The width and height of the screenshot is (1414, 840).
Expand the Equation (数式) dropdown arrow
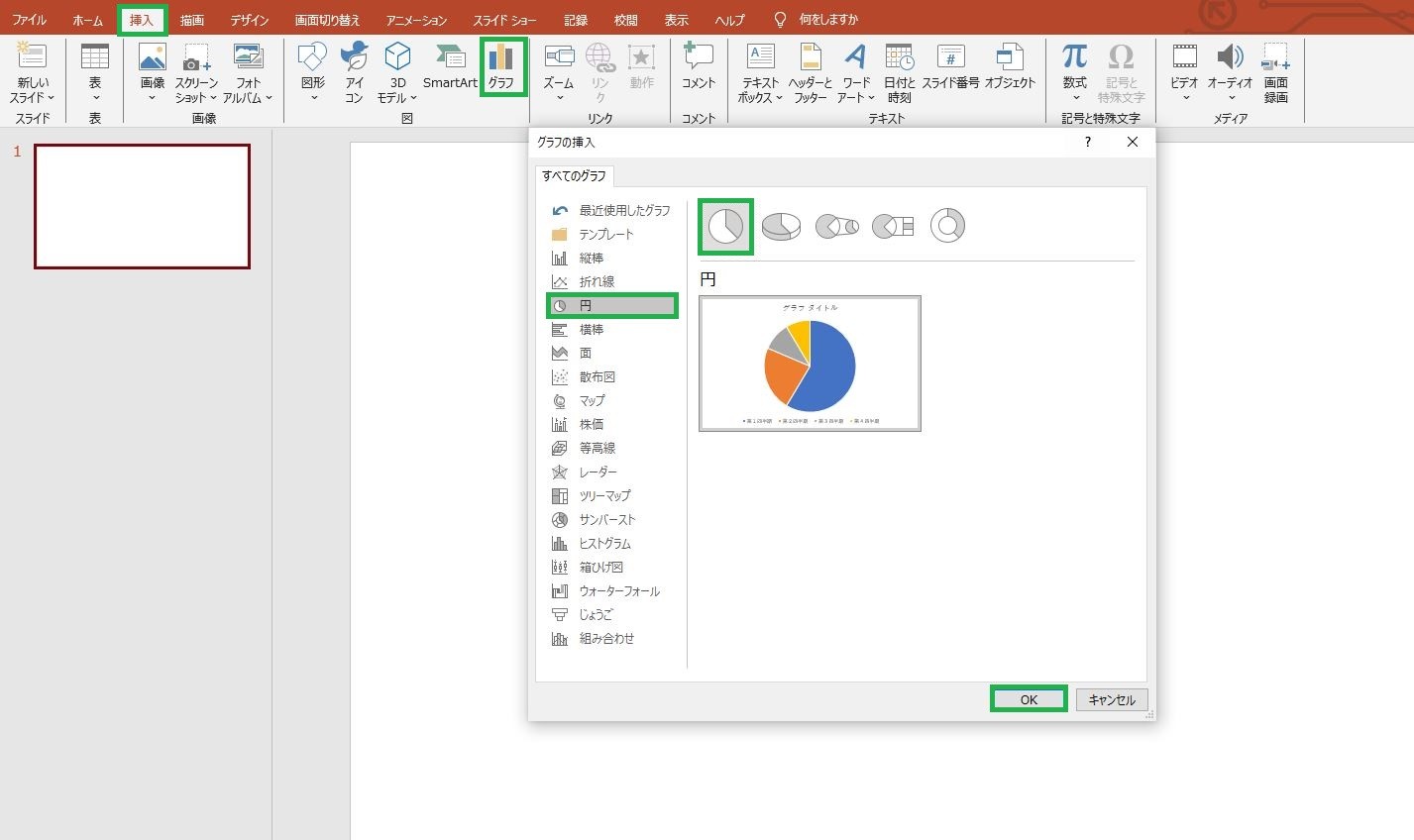[1075, 98]
